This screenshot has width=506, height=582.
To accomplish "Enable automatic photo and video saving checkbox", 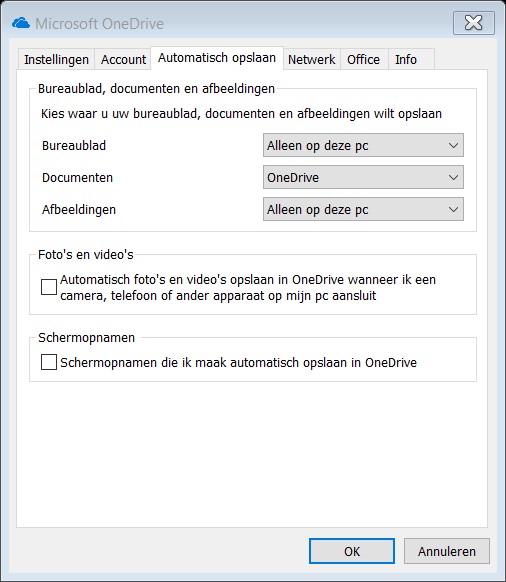I will point(49,287).
